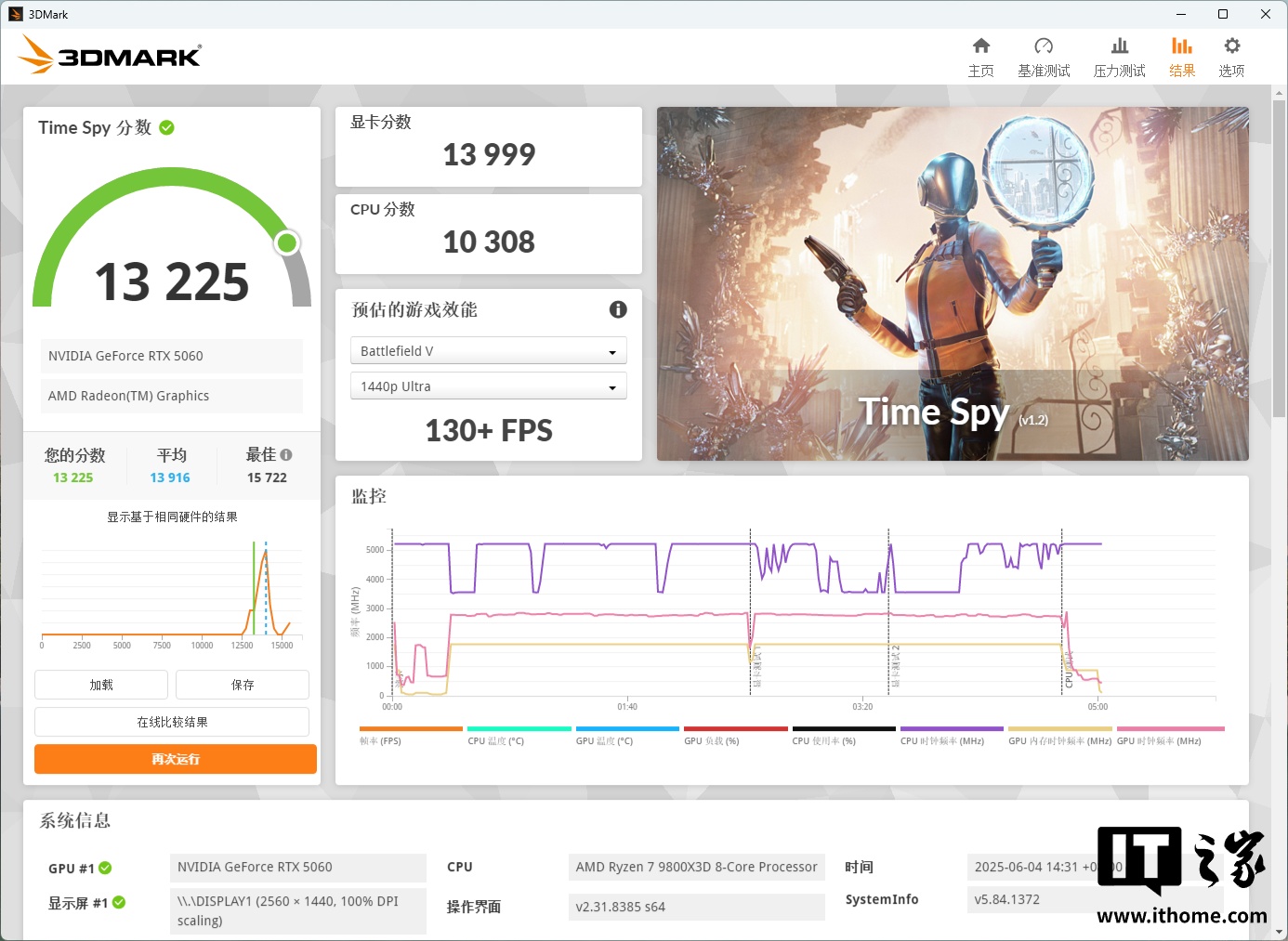Click green check beside Display #1
This screenshot has width=1288, height=941.
(x=119, y=902)
